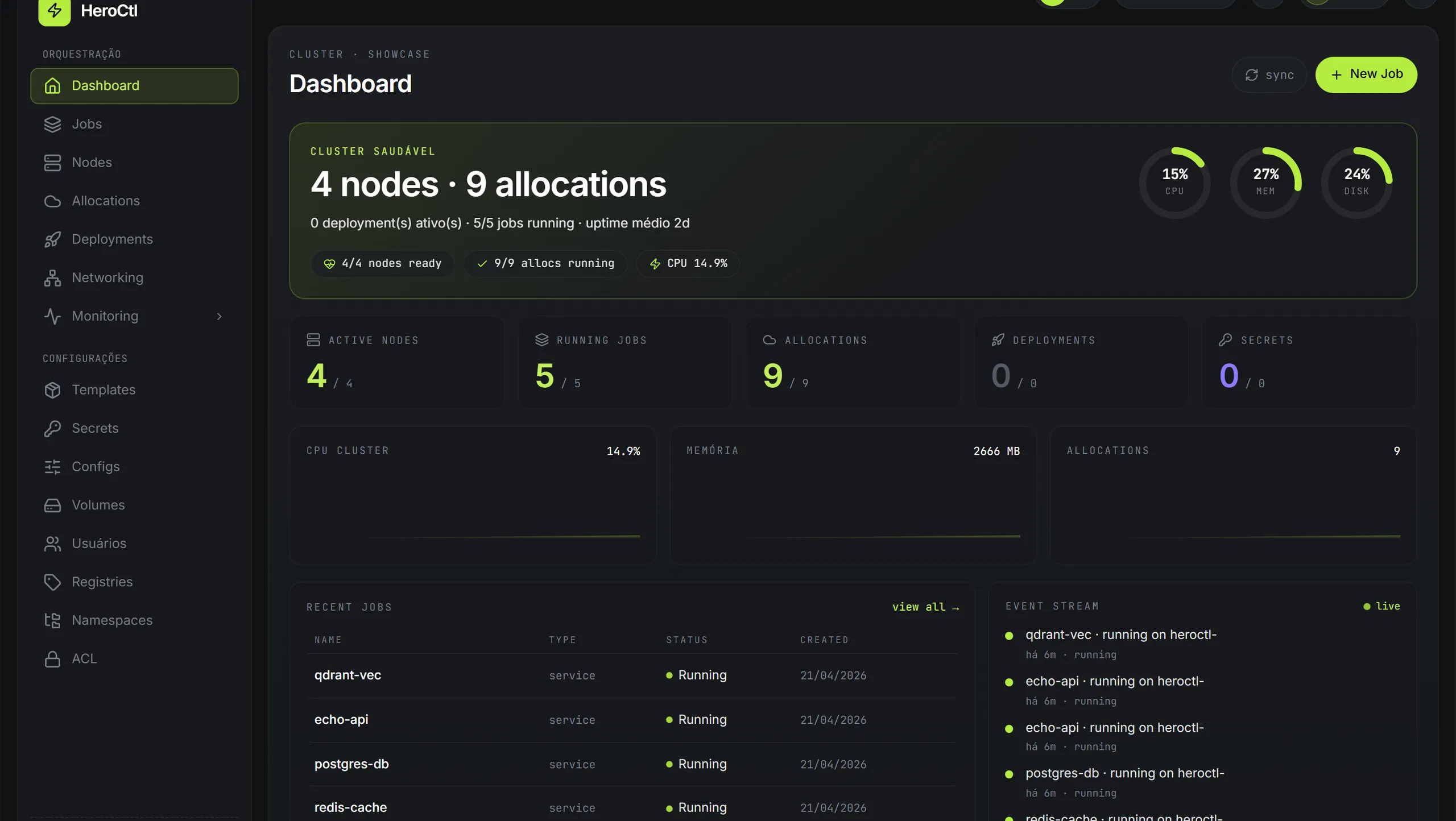Image resolution: width=1456 pixels, height=821 pixels.
Task: Open the postgres-db job row
Action: coord(632,764)
